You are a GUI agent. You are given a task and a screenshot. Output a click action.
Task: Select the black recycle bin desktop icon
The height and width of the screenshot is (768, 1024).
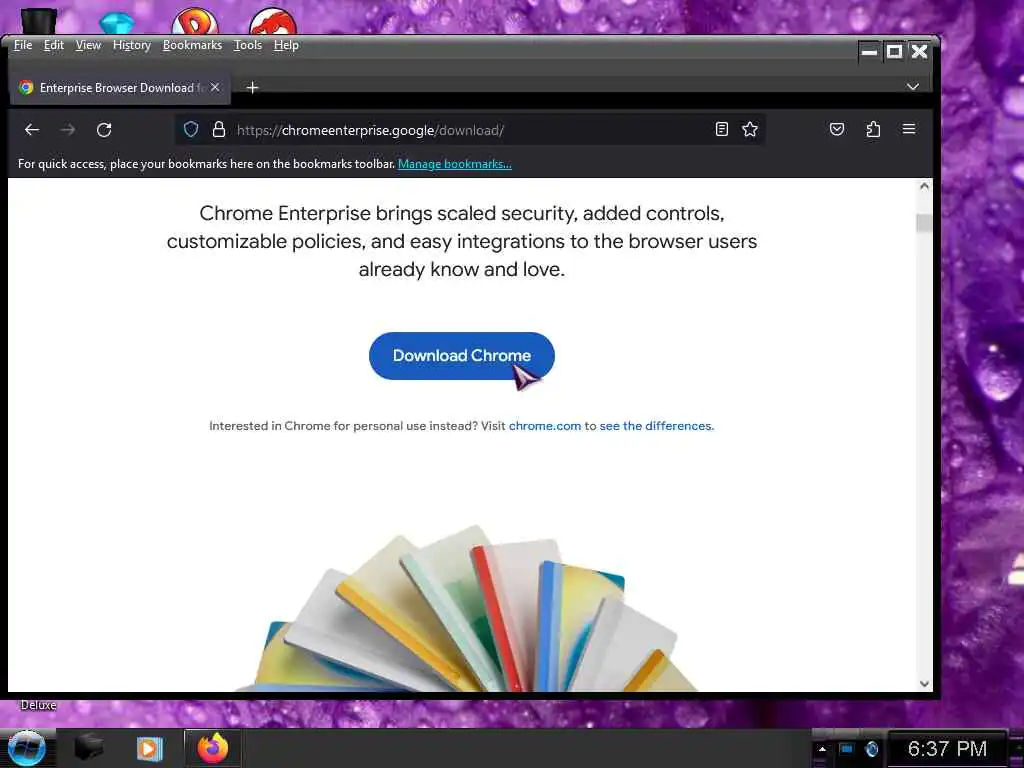(x=39, y=20)
